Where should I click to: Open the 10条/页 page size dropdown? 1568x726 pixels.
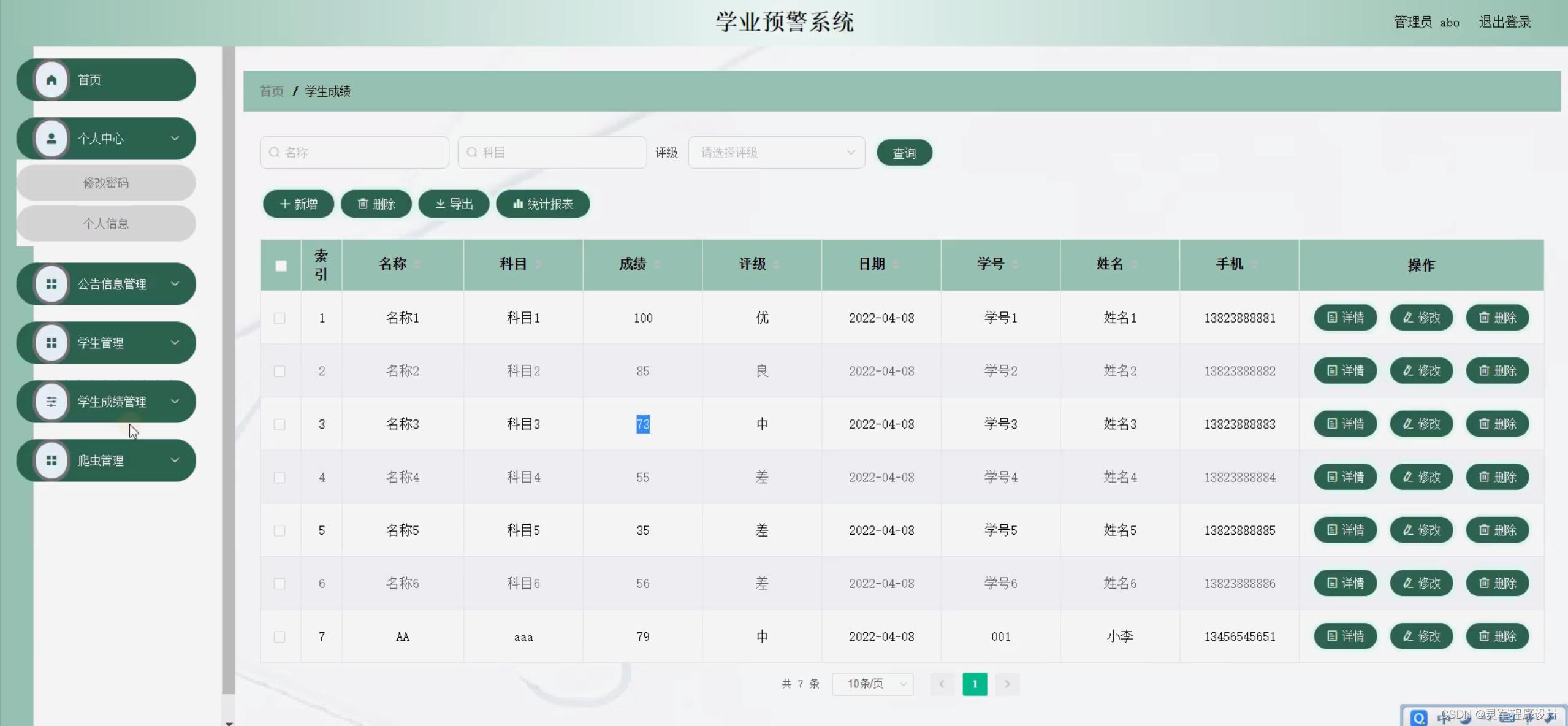[x=873, y=684]
